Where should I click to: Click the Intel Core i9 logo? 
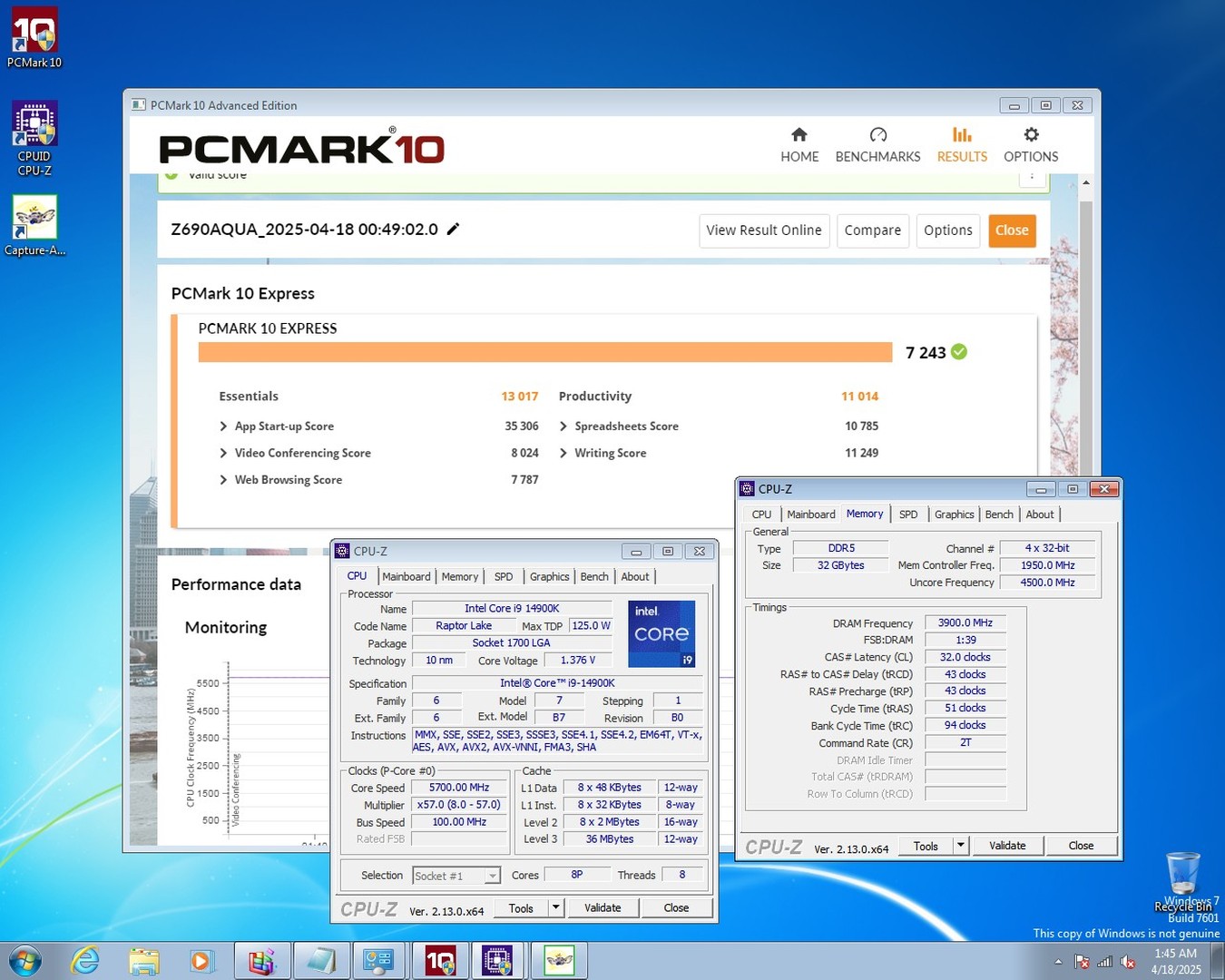pyautogui.click(x=661, y=634)
